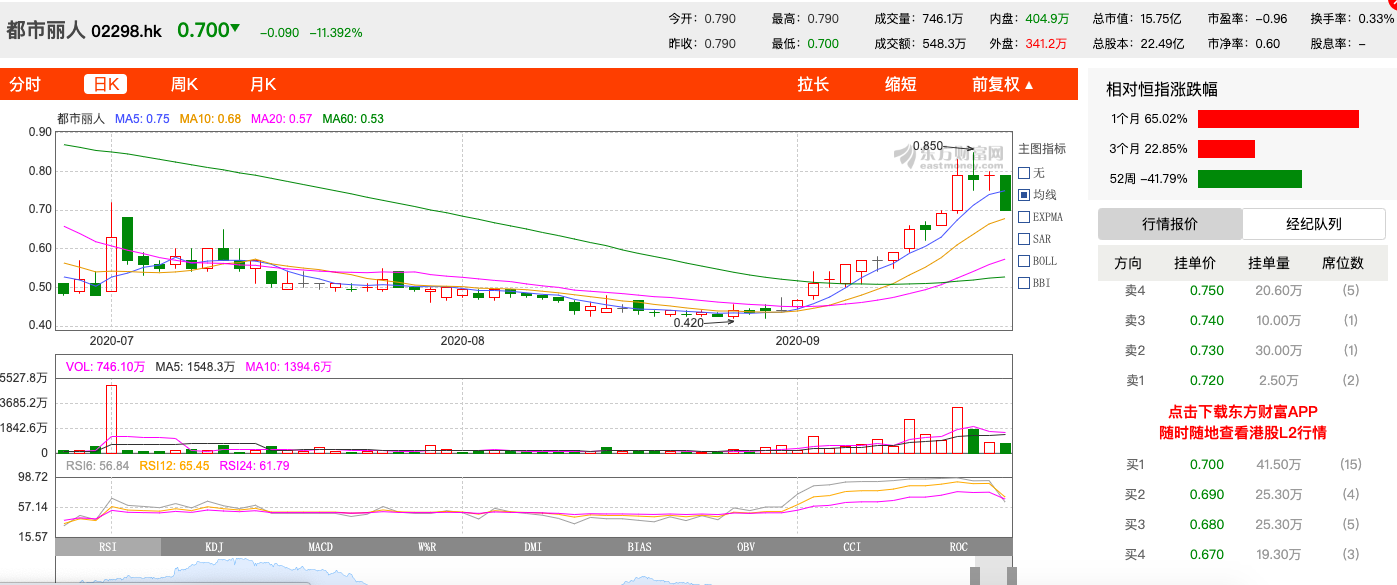Click the 相对恒指涨跌幅 heading

tap(1162, 89)
